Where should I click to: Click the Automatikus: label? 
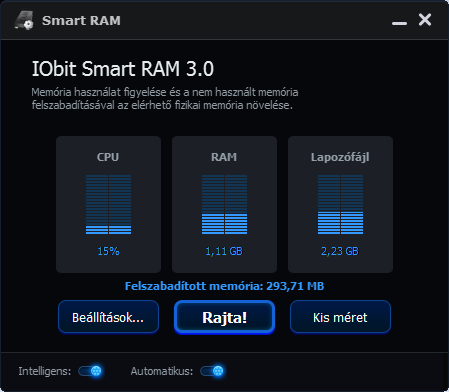point(162,371)
